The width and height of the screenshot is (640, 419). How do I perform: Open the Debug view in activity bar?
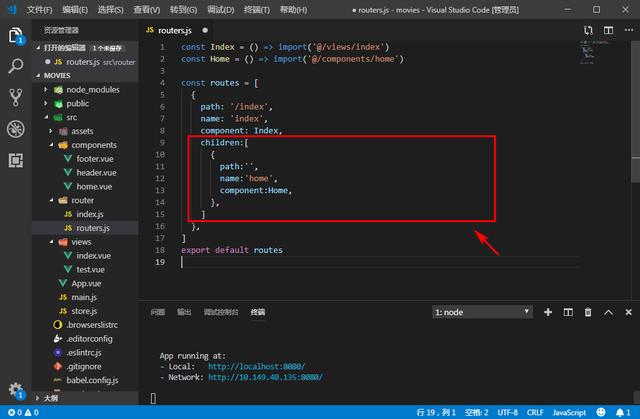(x=16, y=129)
